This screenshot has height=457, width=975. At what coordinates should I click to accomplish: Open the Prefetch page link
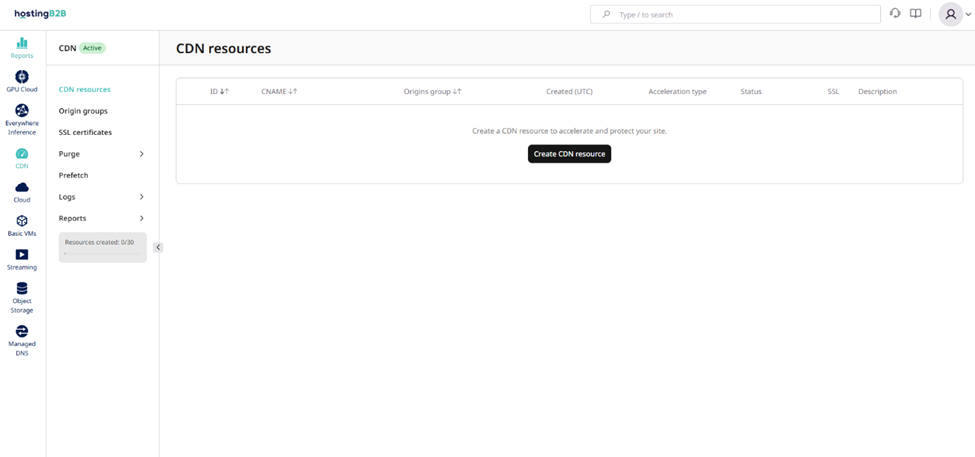pyautogui.click(x=73, y=175)
